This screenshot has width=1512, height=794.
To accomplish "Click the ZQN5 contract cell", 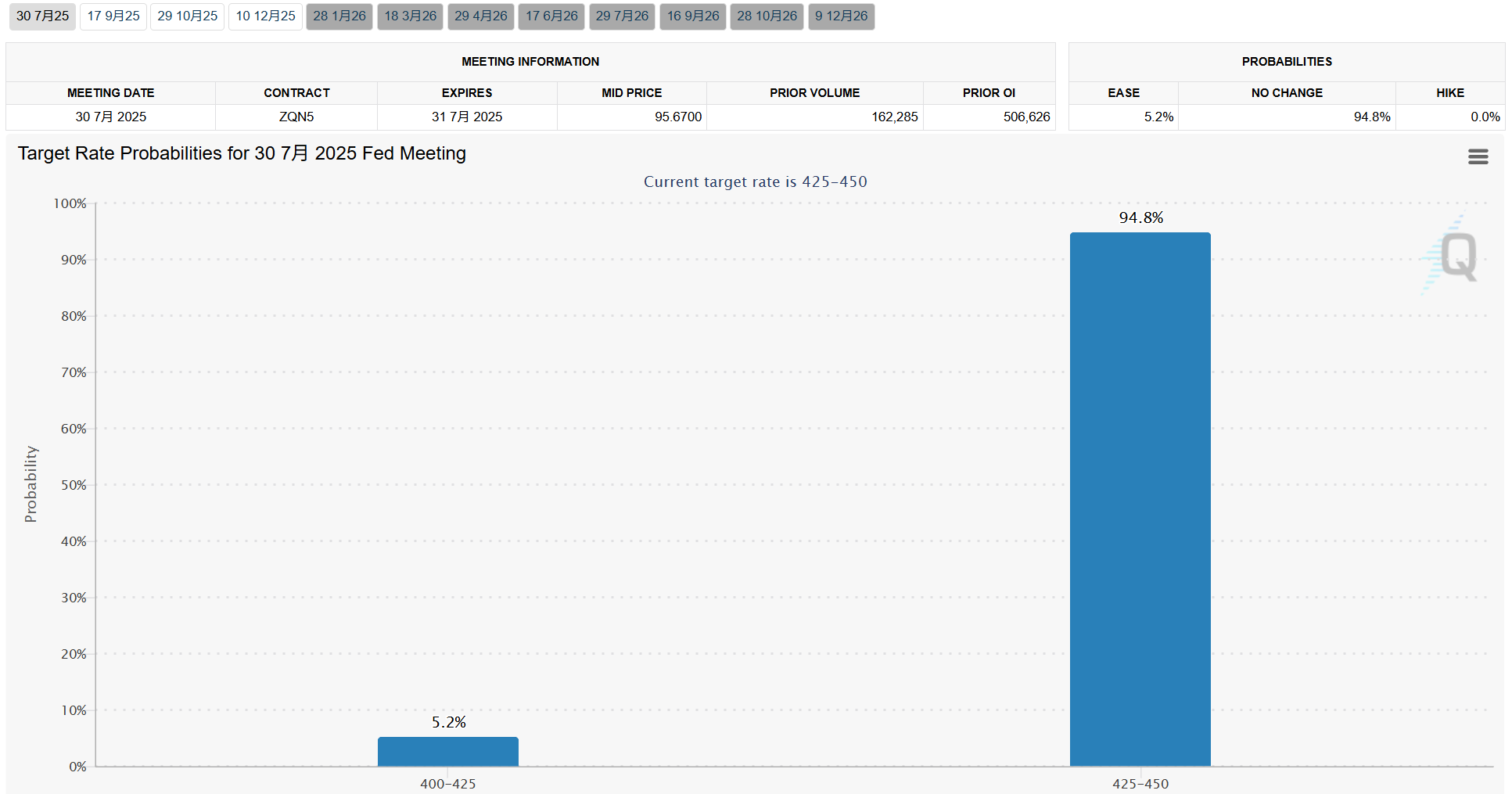I will click(296, 117).
